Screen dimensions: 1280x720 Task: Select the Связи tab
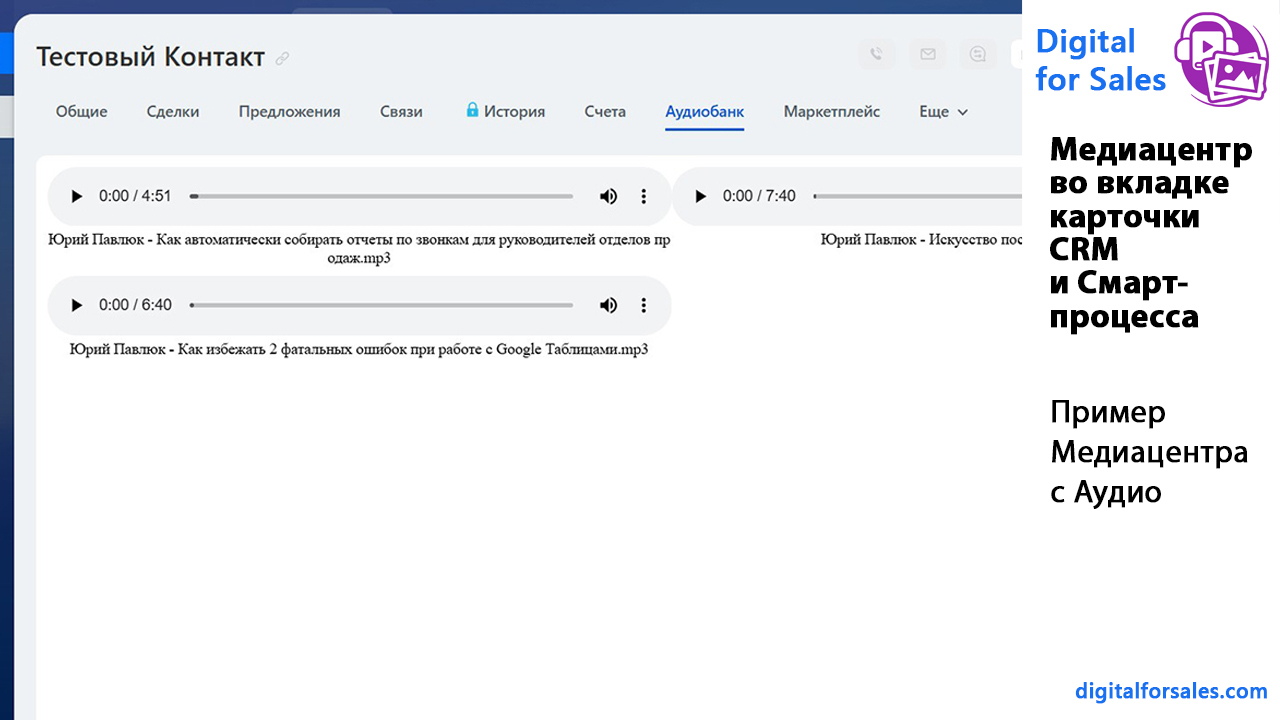pyautogui.click(x=401, y=112)
